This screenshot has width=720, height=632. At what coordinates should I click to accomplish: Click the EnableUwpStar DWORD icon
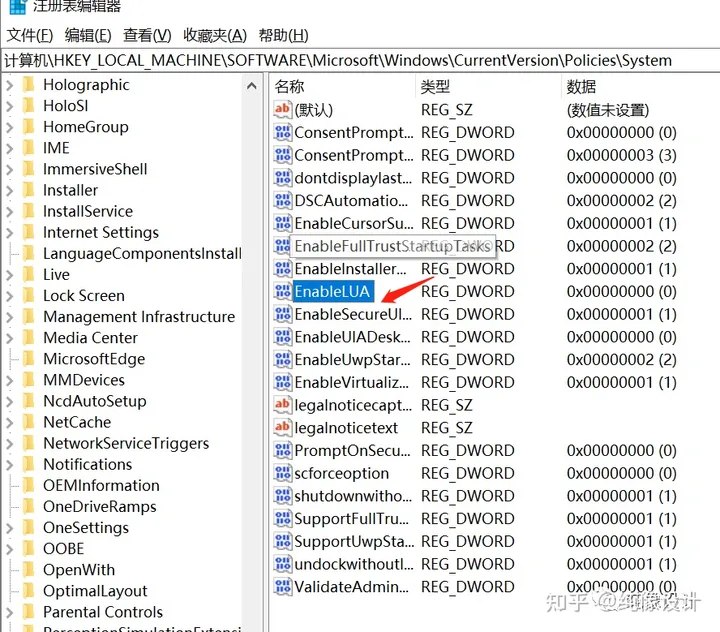[282, 360]
